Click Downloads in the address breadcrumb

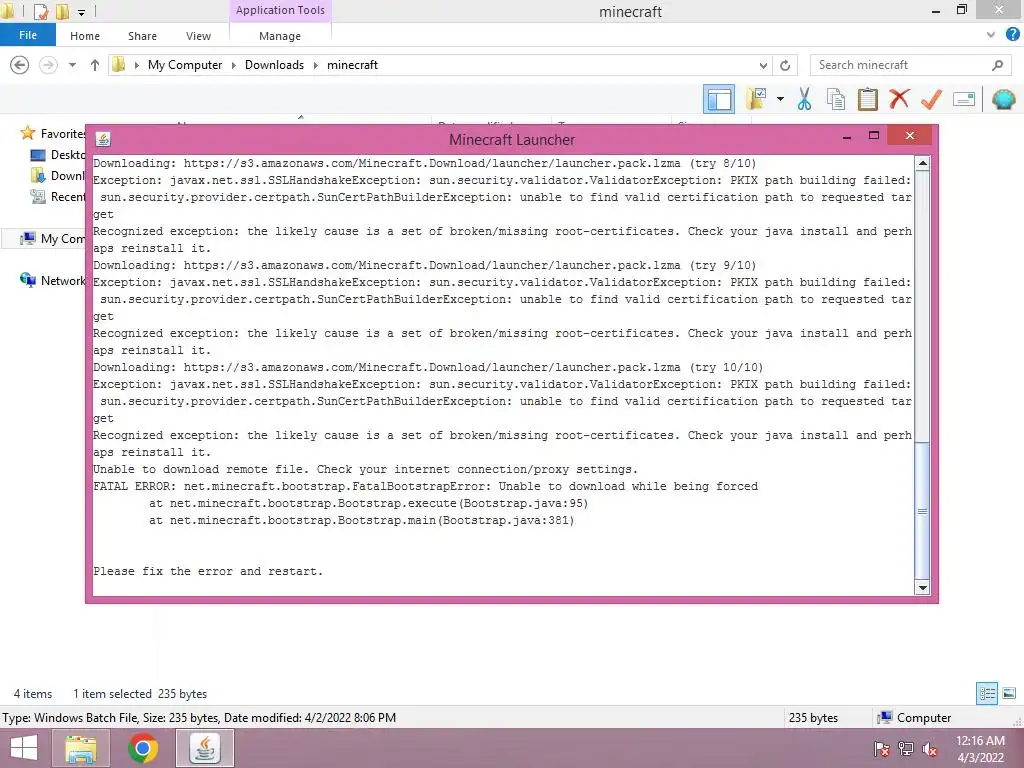click(x=274, y=65)
